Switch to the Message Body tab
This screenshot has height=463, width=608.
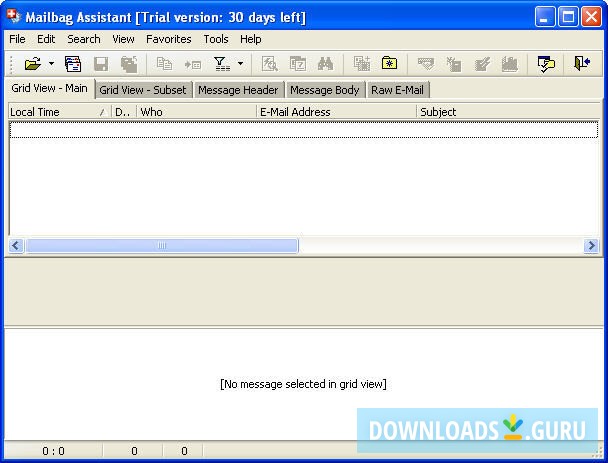point(325,90)
